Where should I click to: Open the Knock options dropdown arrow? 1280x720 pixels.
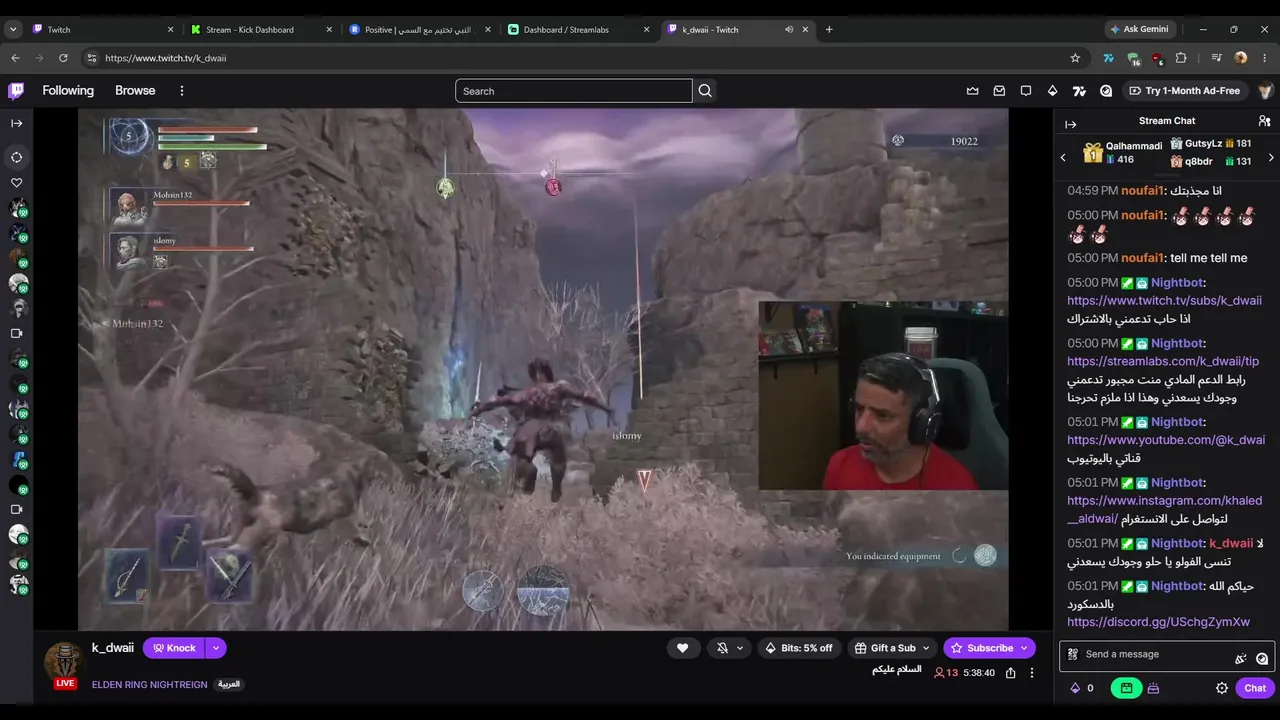click(215, 648)
